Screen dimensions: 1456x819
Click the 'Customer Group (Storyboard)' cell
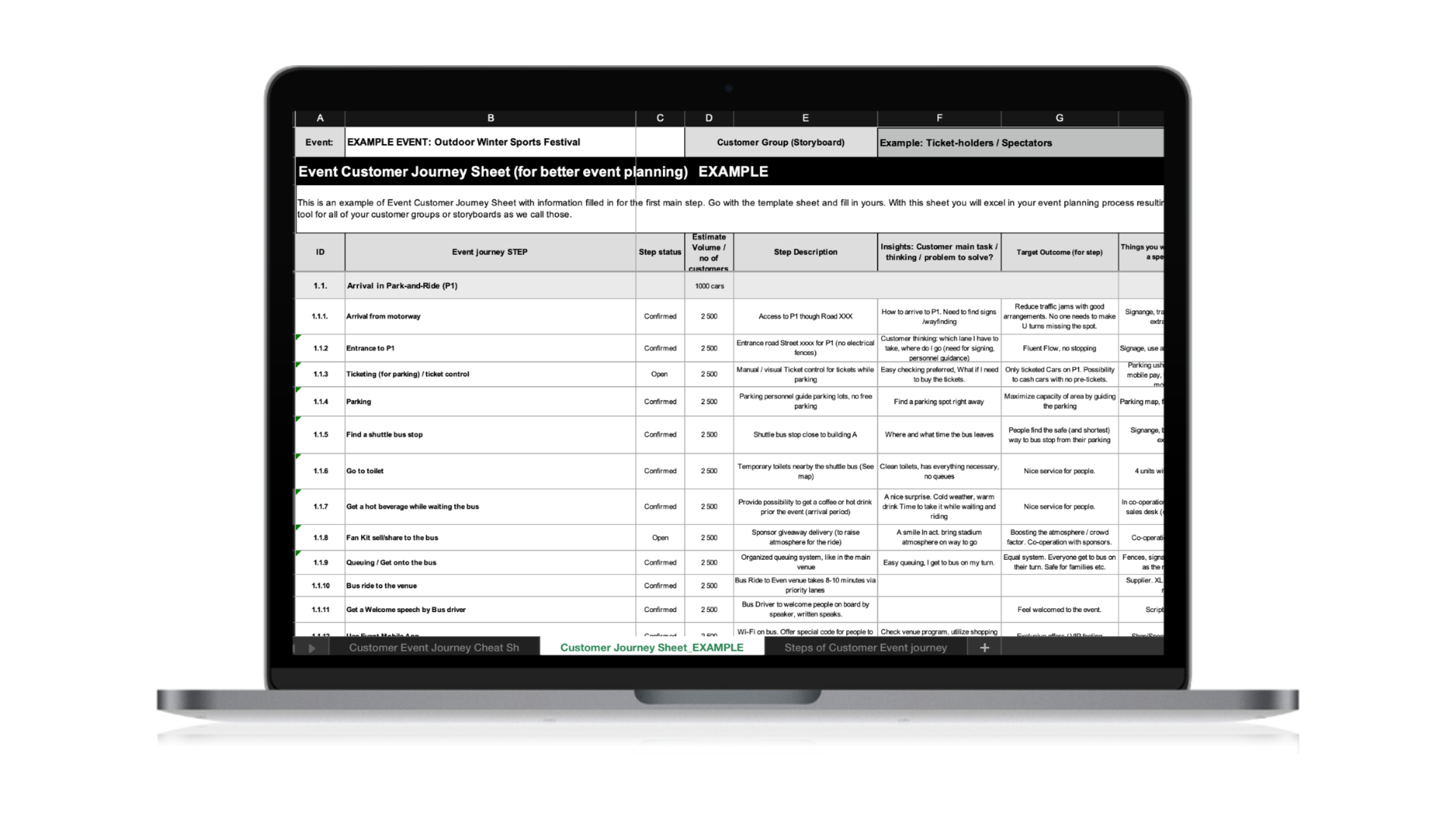click(x=780, y=142)
